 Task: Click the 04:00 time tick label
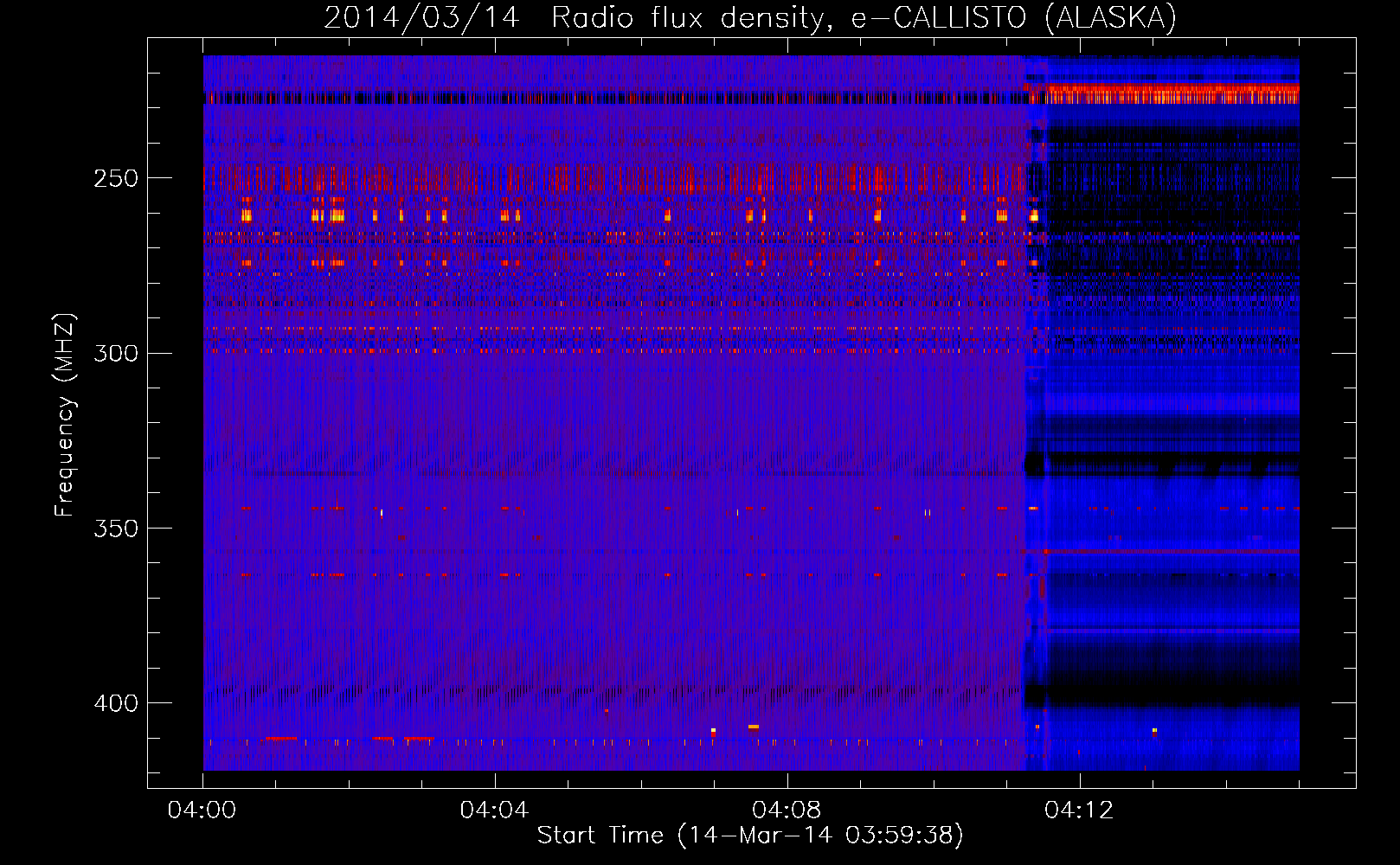tap(202, 811)
